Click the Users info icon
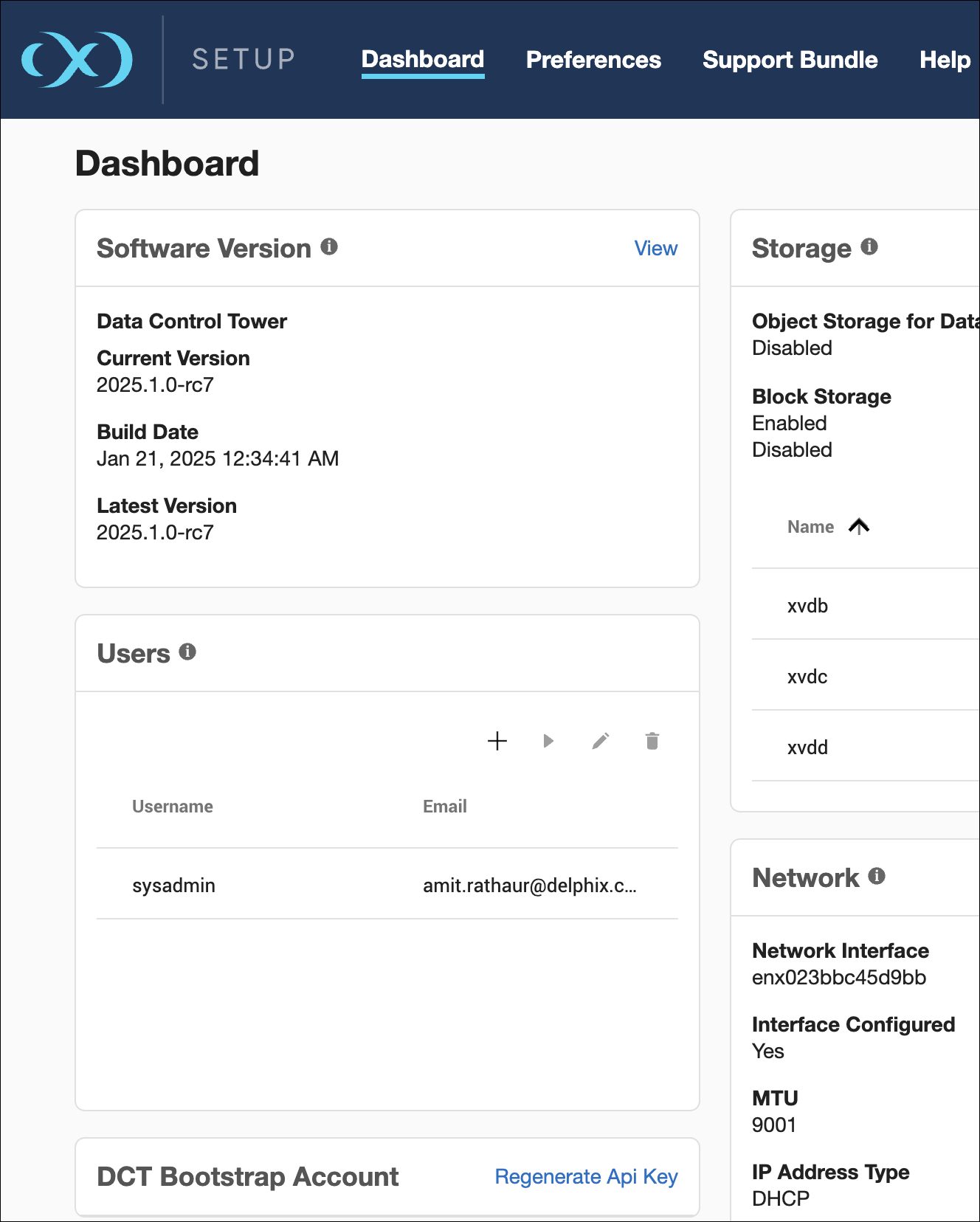Viewport: 980px width, 1222px height. (x=187, y=652)
